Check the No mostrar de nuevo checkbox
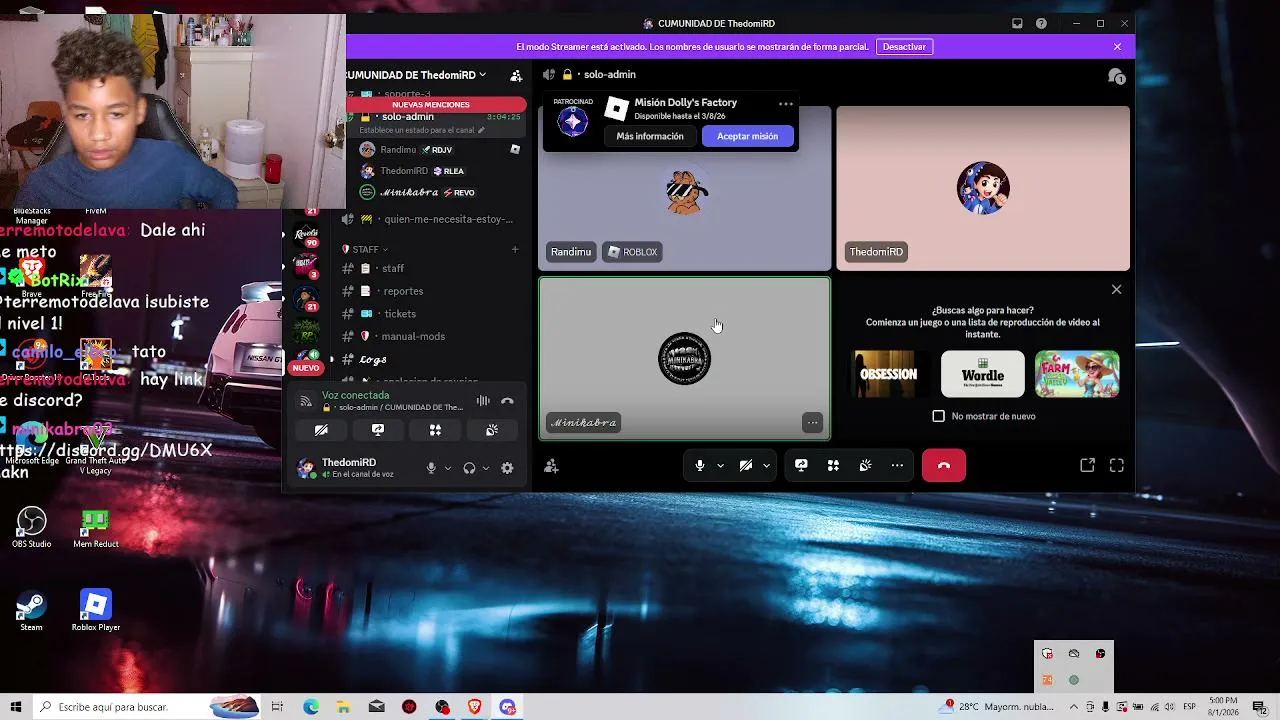 pyautogui.click(x=938, y=416)
